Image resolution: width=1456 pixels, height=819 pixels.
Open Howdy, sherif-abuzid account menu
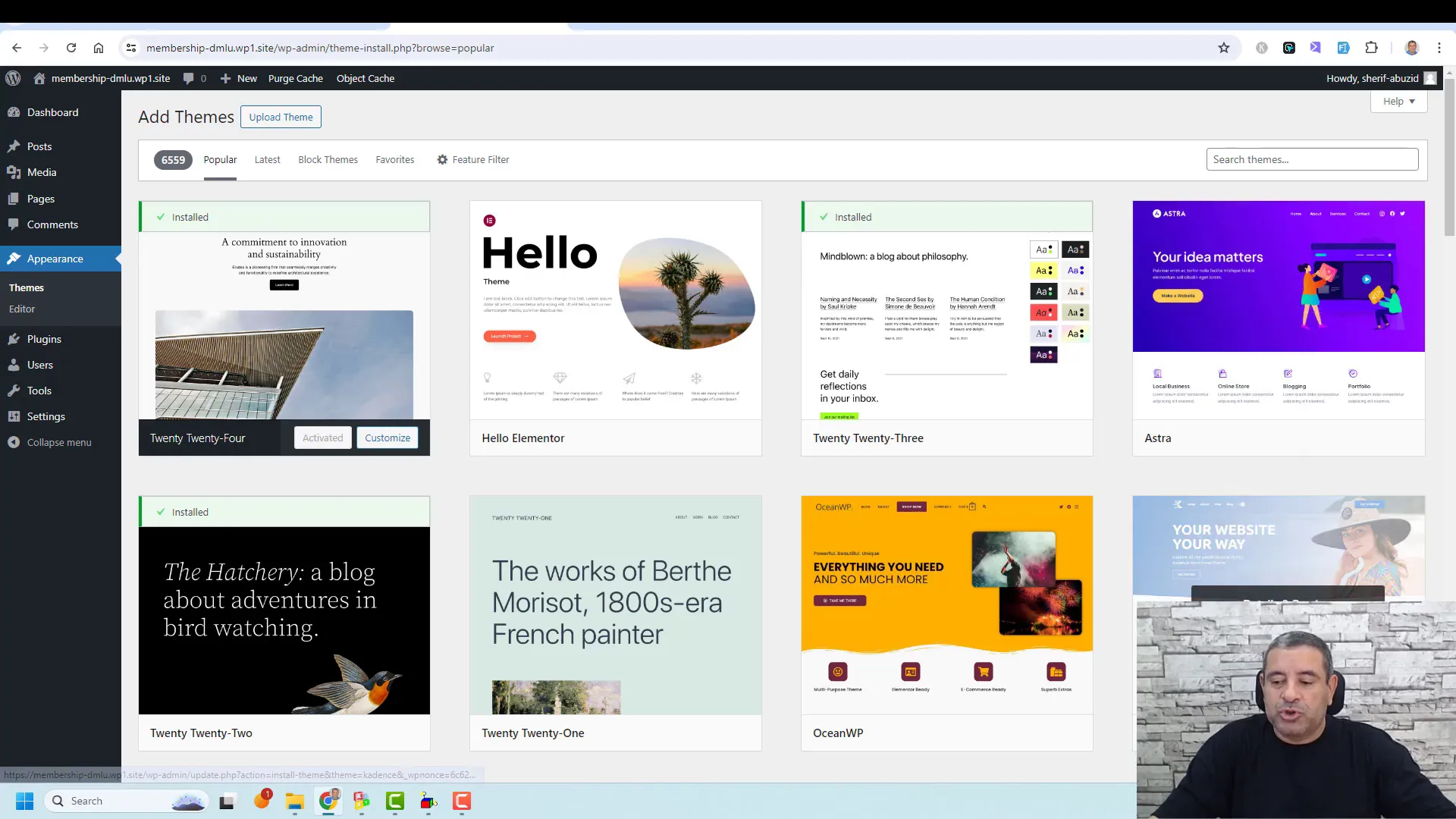pos(1381,78)
